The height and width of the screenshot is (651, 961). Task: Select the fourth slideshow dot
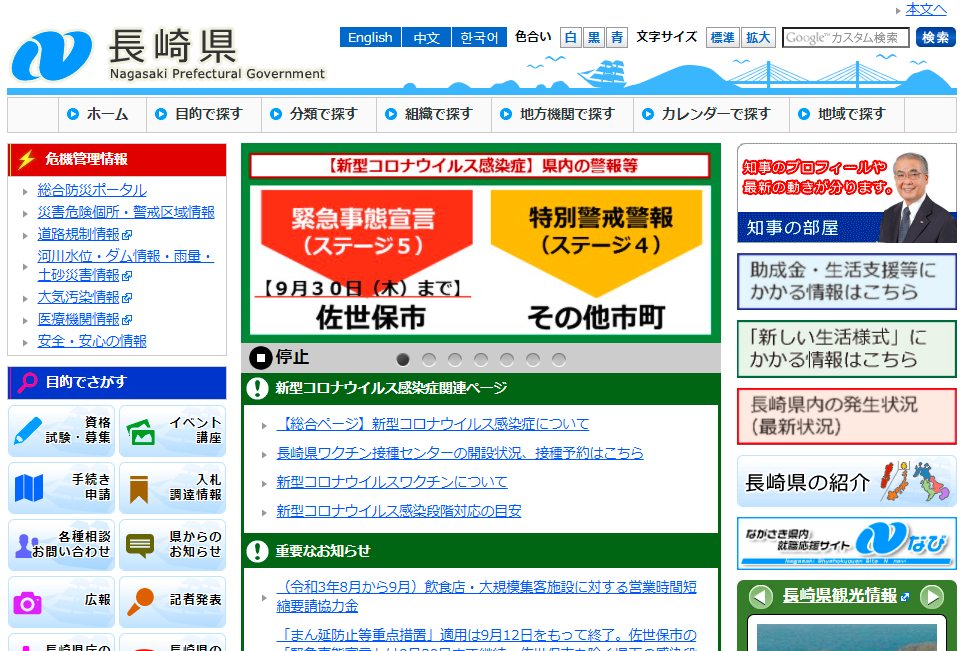[481, 359]
